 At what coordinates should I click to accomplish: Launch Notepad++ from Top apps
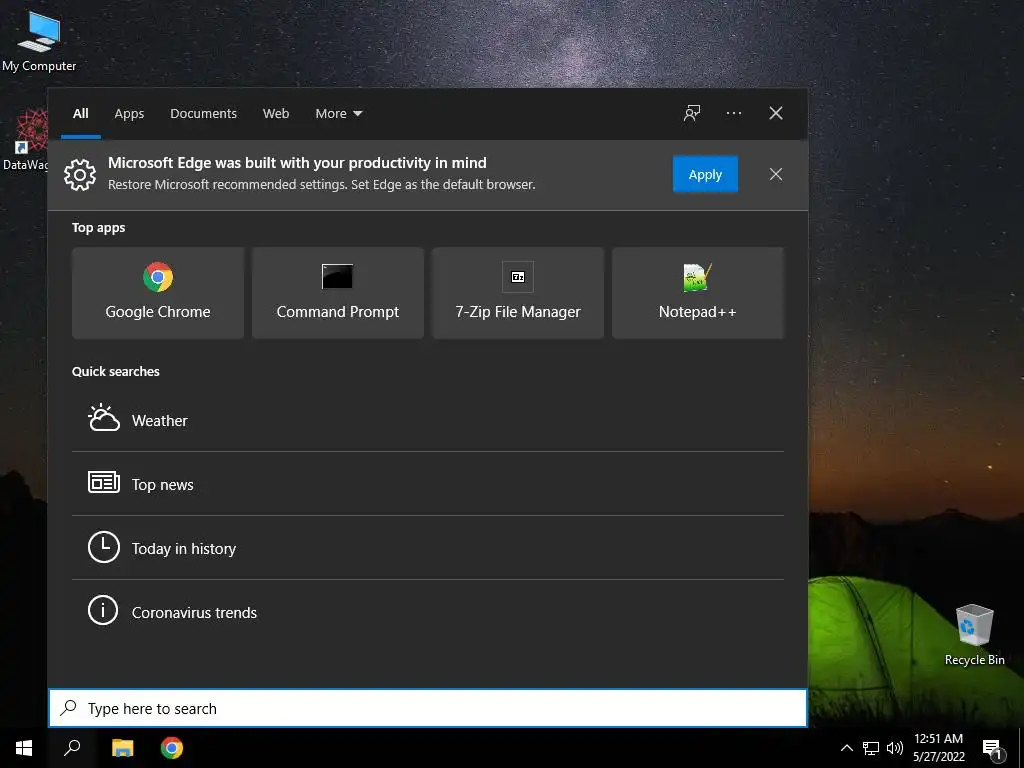pos(697,293)
